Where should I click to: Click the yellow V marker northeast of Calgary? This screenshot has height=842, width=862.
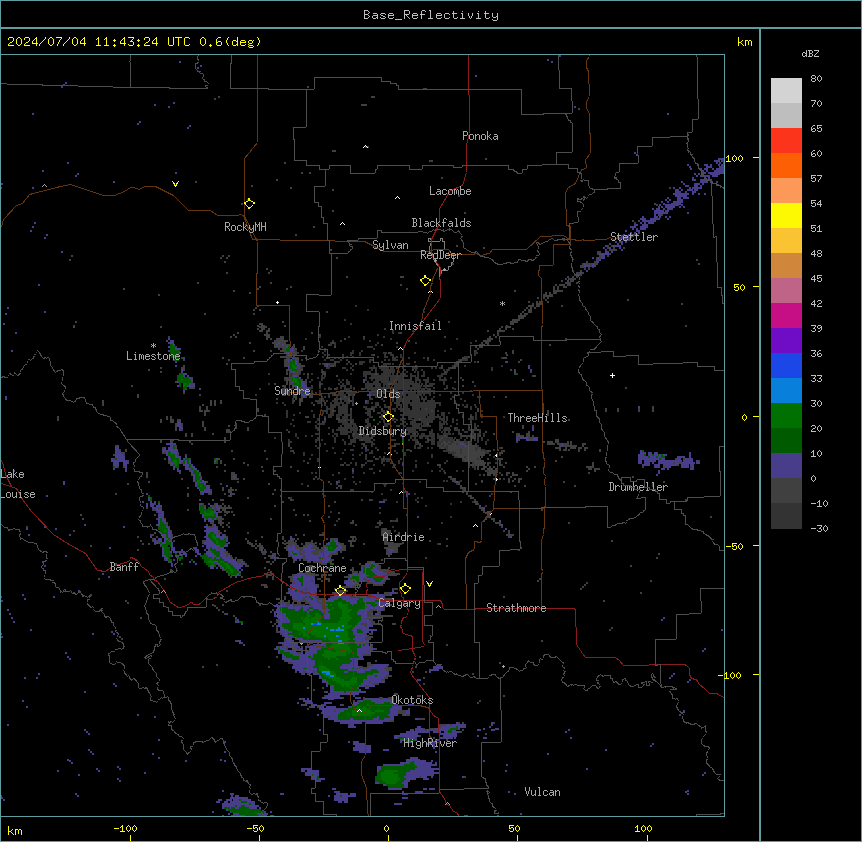tap(429, 584)
